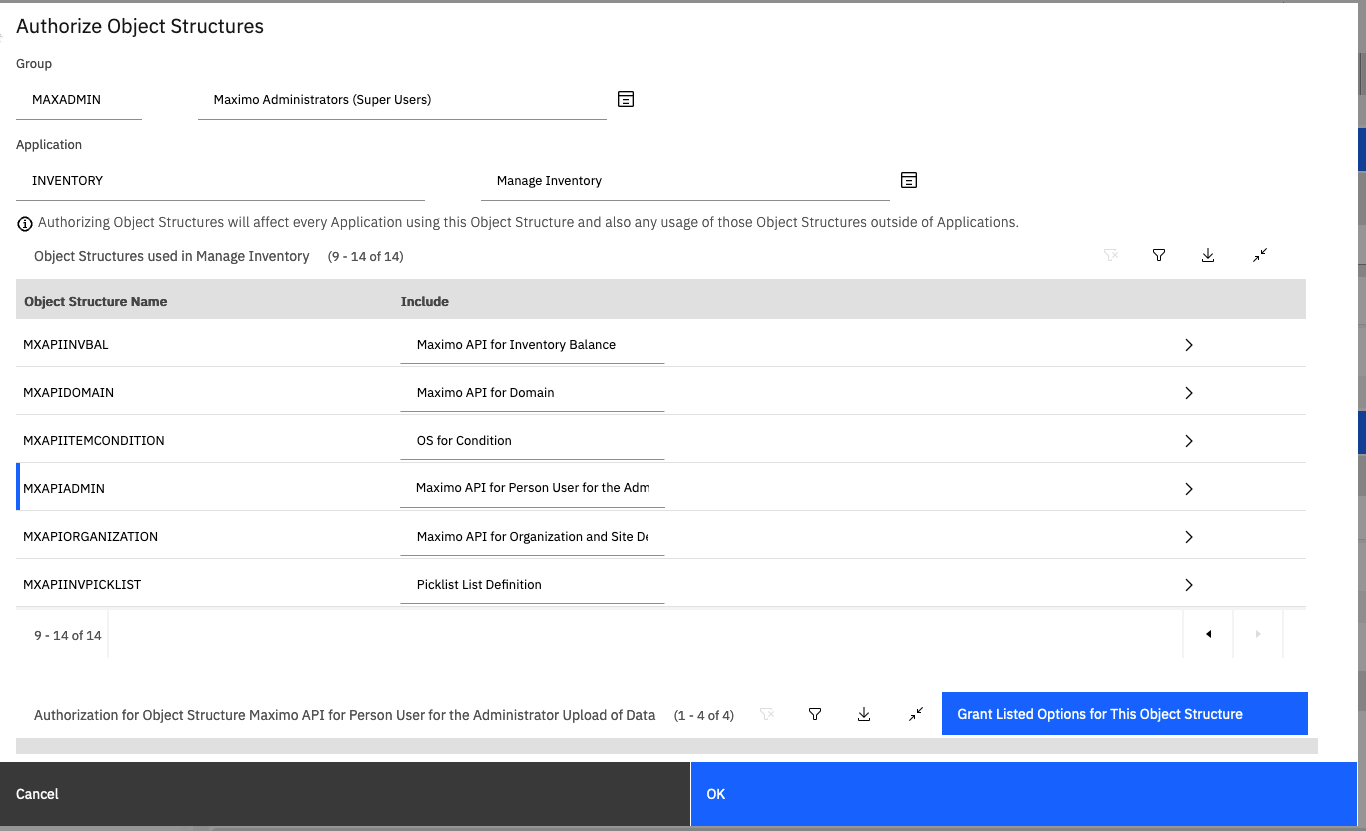Click the INVENTORY application input field
The image size is (1366, 831).
click(x=220, y=181)
